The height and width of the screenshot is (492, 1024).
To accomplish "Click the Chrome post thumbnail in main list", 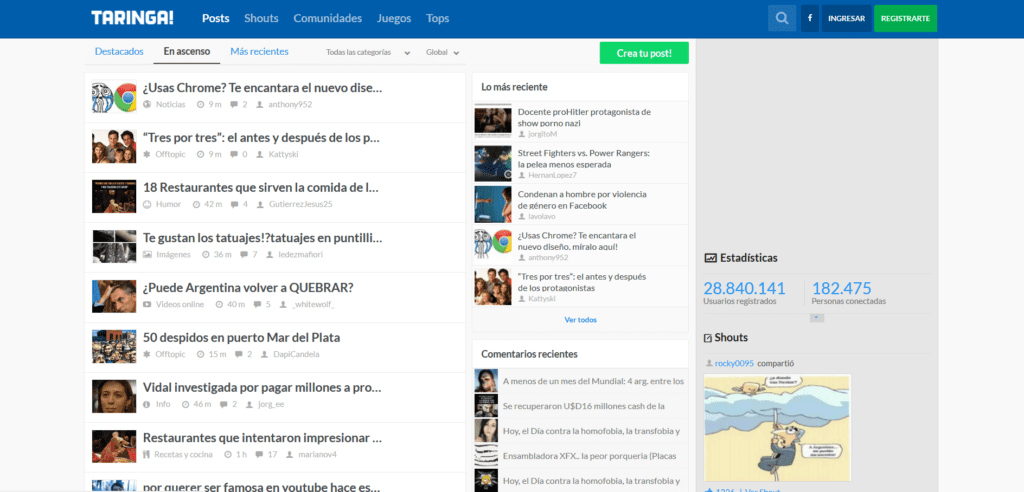I will coord(114,97).
